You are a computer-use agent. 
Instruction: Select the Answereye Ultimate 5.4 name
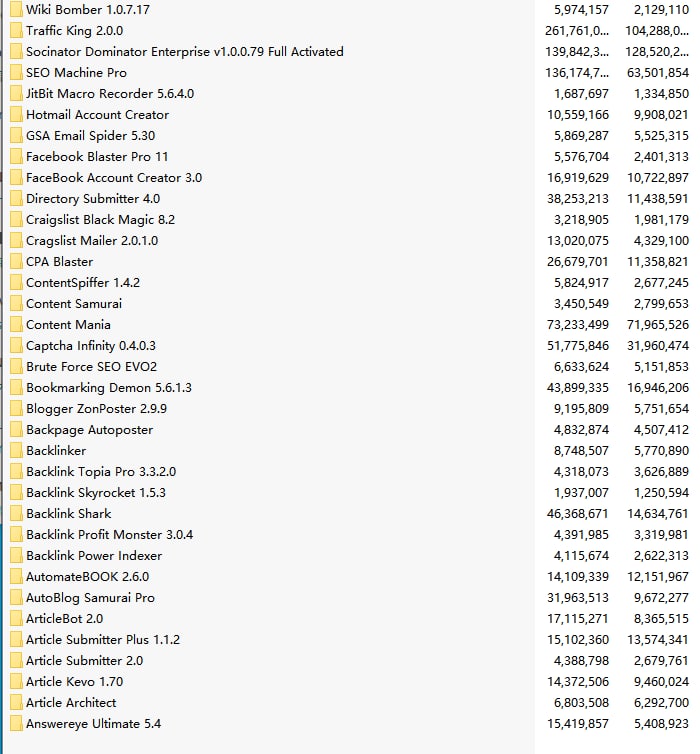point(93,723)
